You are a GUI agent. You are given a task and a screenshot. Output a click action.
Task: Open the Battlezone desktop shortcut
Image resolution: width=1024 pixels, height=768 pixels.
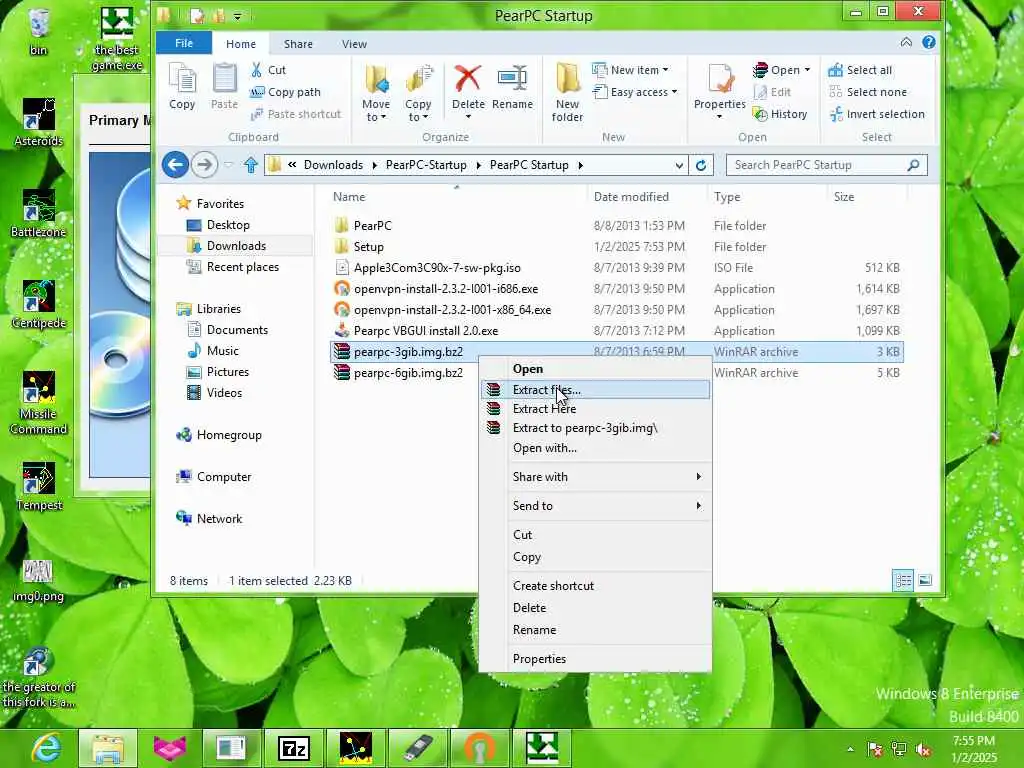(x=39, y=214)
